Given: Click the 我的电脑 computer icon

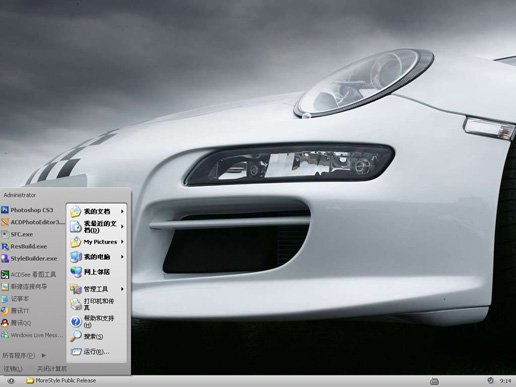Looking at the screenshot, I should coord(76,257).
